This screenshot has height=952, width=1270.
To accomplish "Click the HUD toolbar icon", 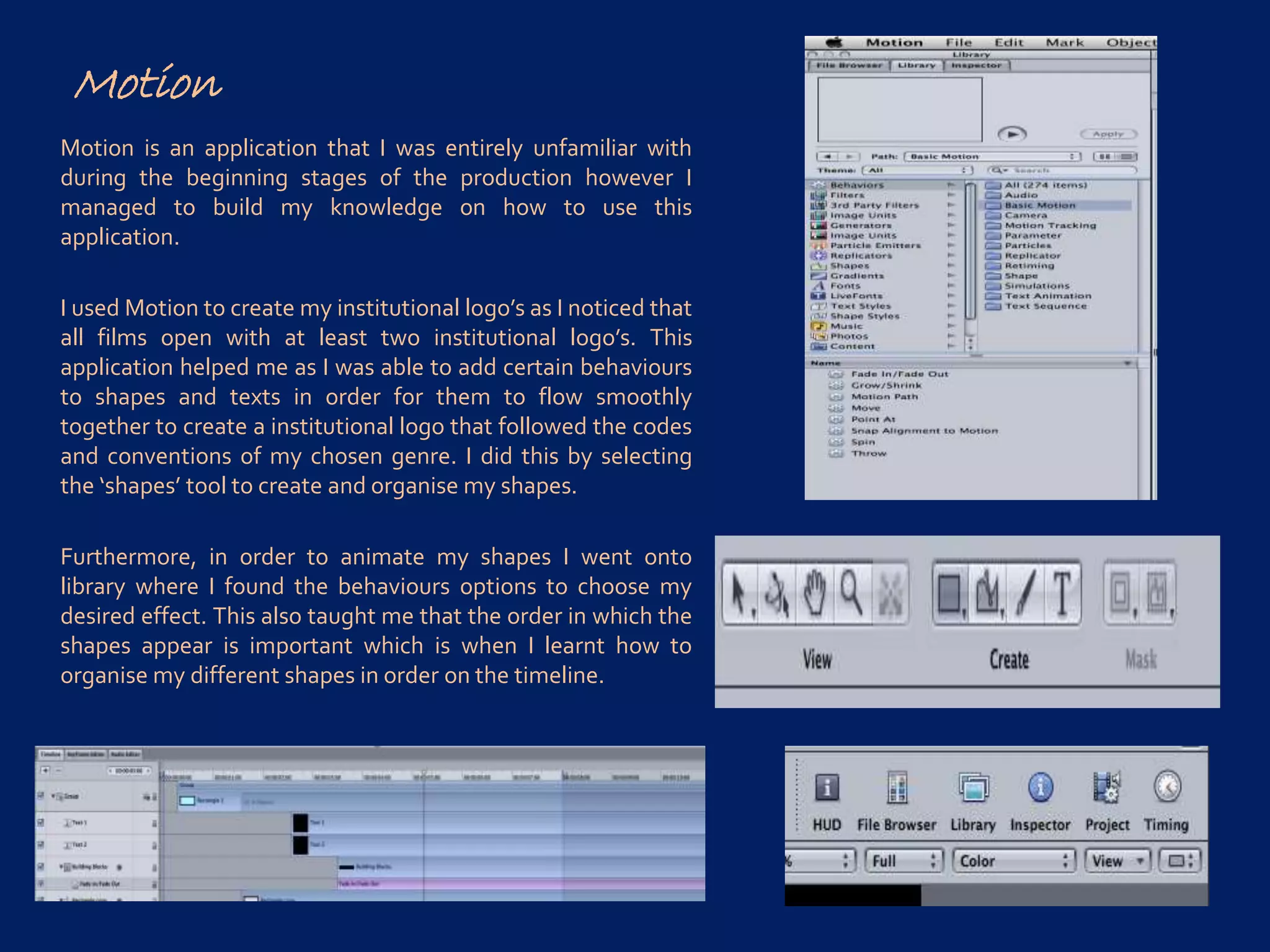I will [827, 788].
